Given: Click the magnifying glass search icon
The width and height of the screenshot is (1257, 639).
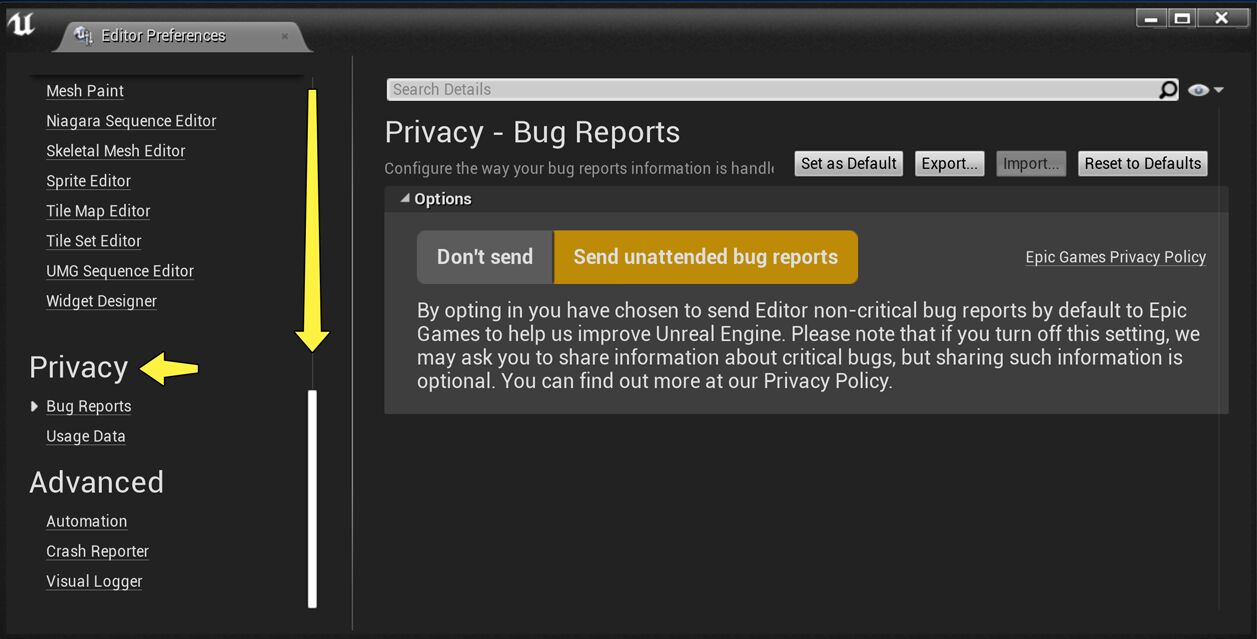Looking at the screenshot, I should tap(1167, 89).
